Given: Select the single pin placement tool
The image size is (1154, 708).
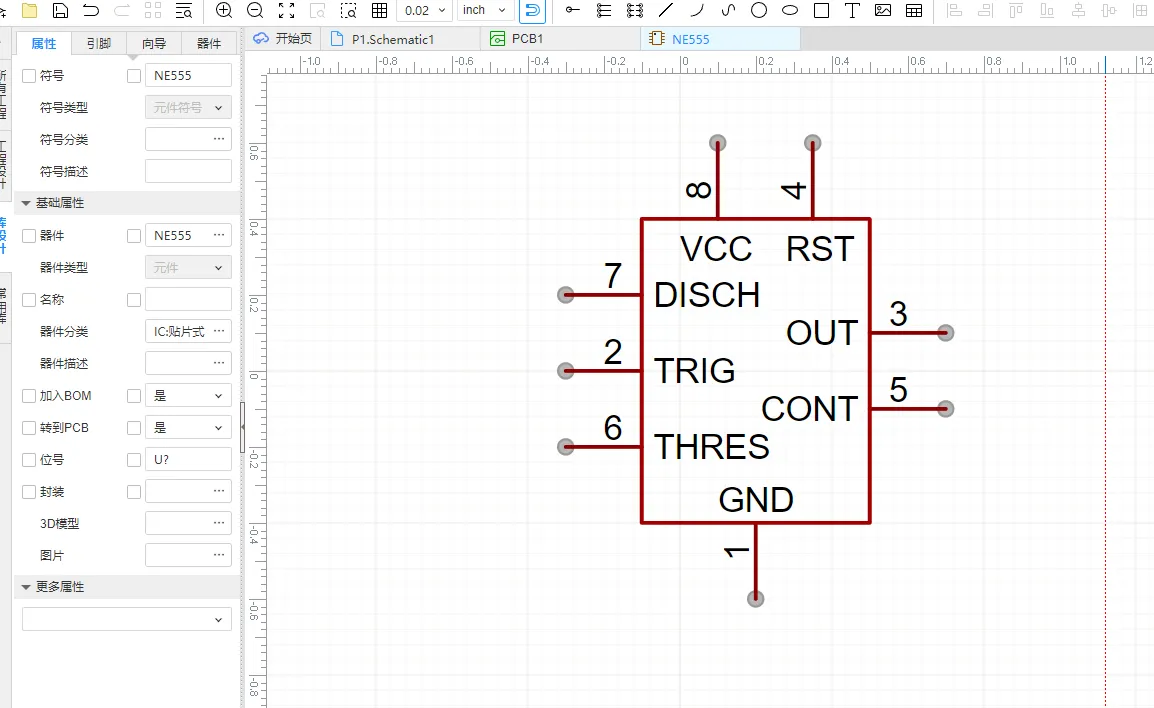Looking at the screenshot, I should click(572, 10).
